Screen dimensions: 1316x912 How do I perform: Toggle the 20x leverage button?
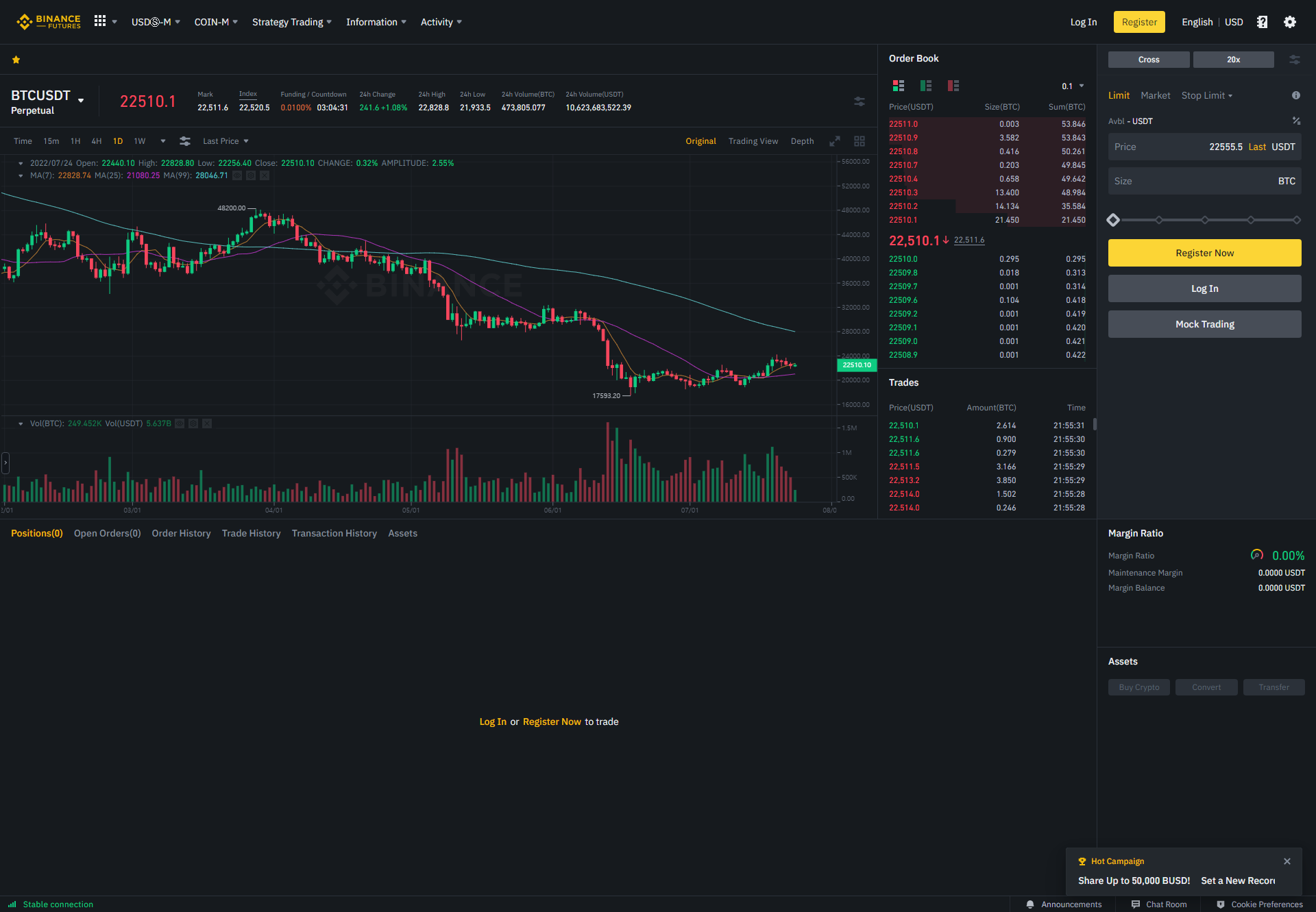1233,60
